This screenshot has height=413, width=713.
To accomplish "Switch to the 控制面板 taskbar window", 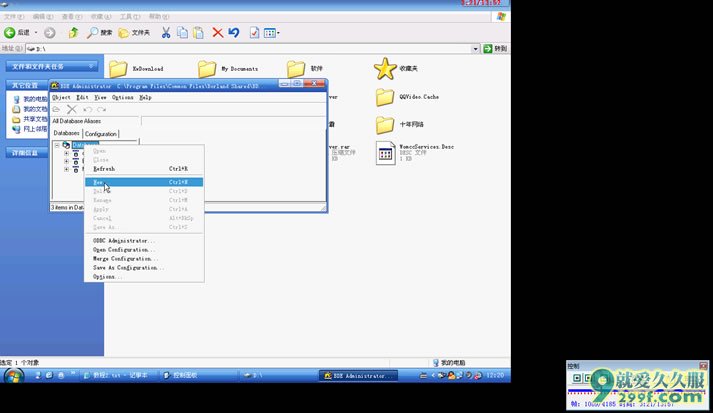I will tap(198, 375).
